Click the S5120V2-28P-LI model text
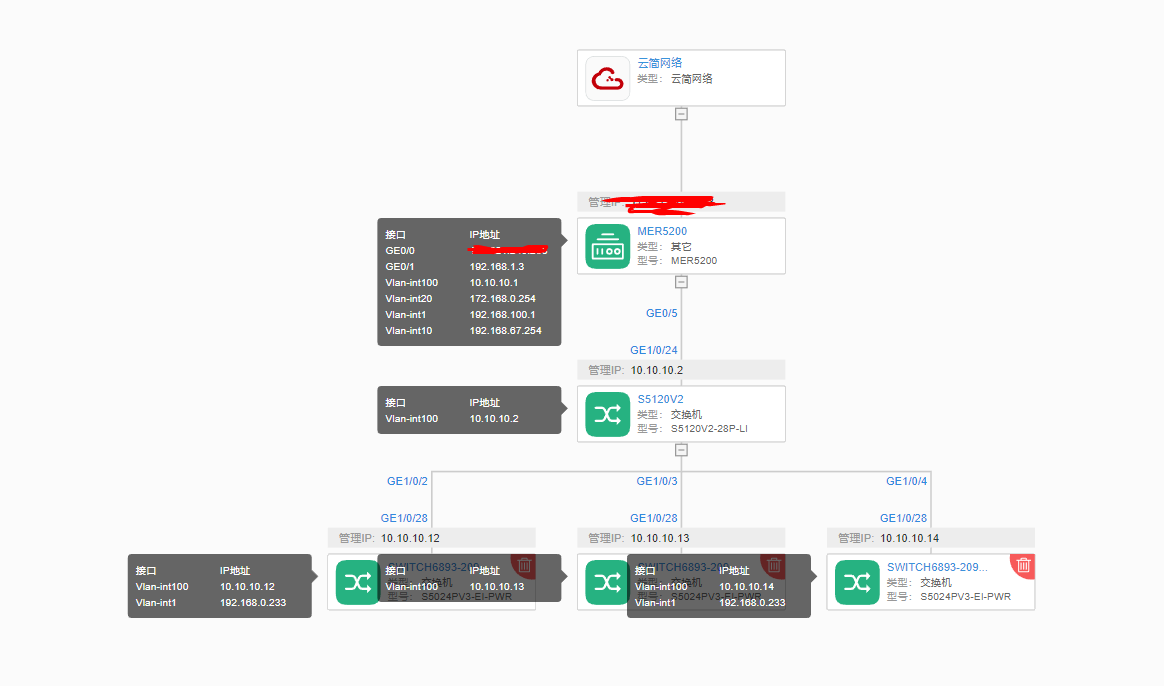1164x686 pixels. (709, 428)
